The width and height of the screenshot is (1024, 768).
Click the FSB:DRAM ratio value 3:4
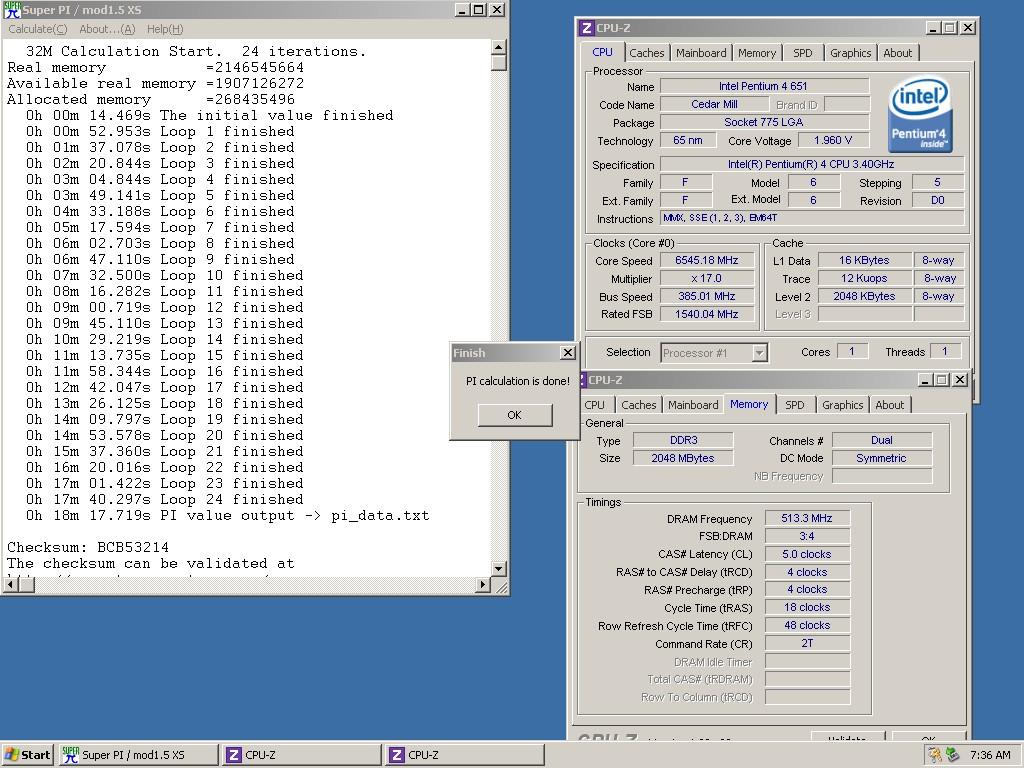click(807, 536)
